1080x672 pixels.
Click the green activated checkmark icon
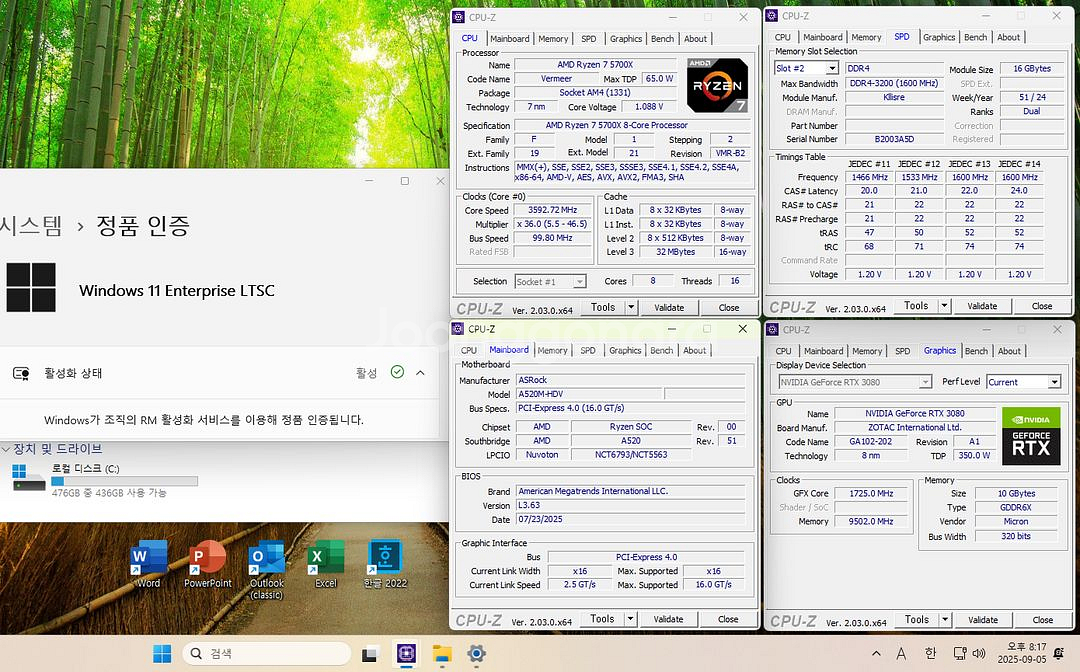tap(397, 372)
